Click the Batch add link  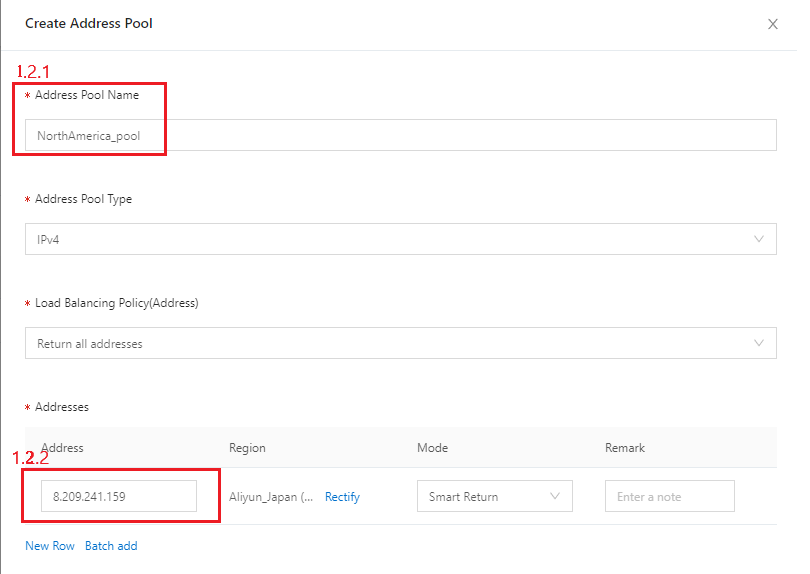111,546
